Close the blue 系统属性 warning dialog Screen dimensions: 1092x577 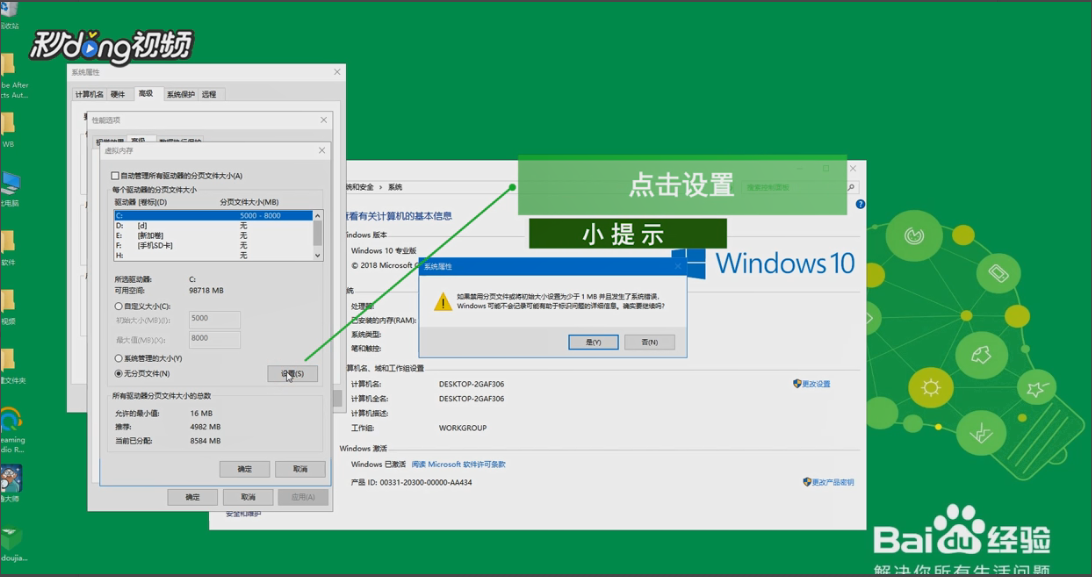(677, 267)
